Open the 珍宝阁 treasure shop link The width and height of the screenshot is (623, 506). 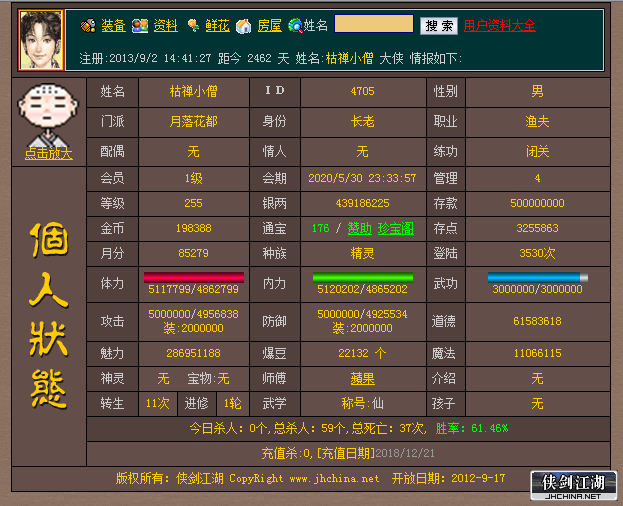[396, 228]
